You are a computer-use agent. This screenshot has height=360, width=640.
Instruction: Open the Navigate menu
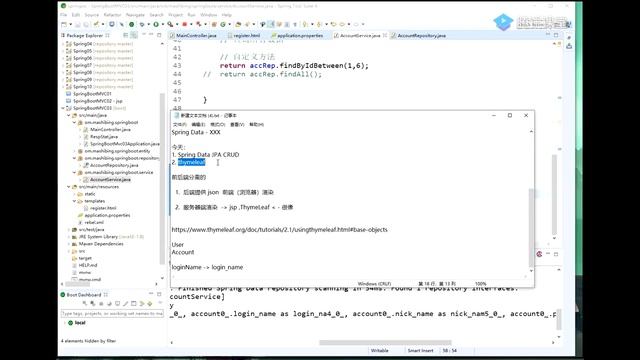click(135, 15)
